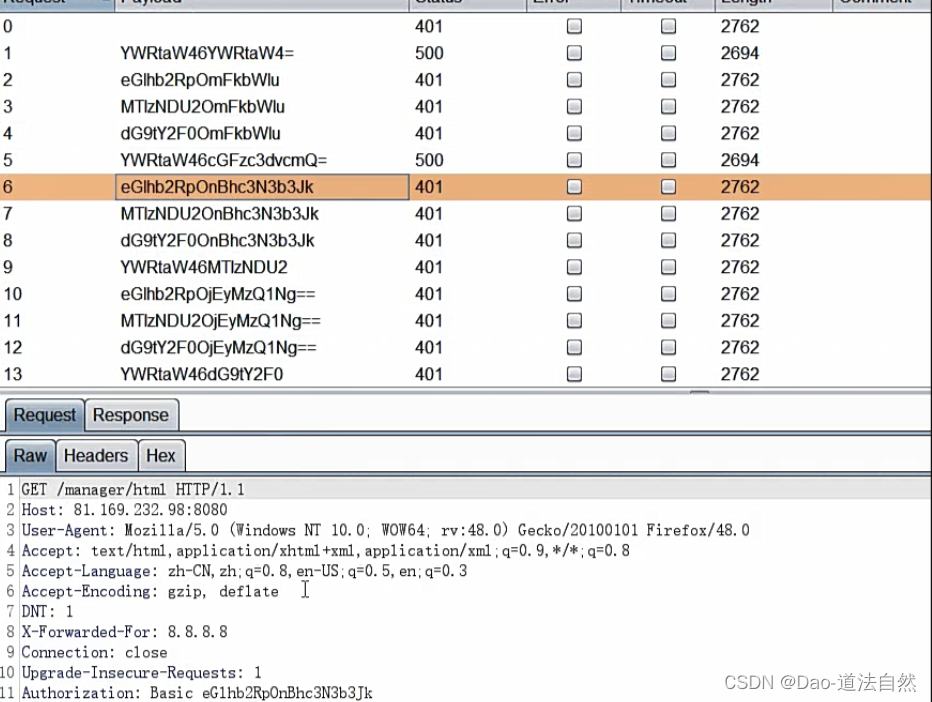The width and height of the screenshot is (932, 702).
Task: Switch to the Hex view
Action: 161,455
